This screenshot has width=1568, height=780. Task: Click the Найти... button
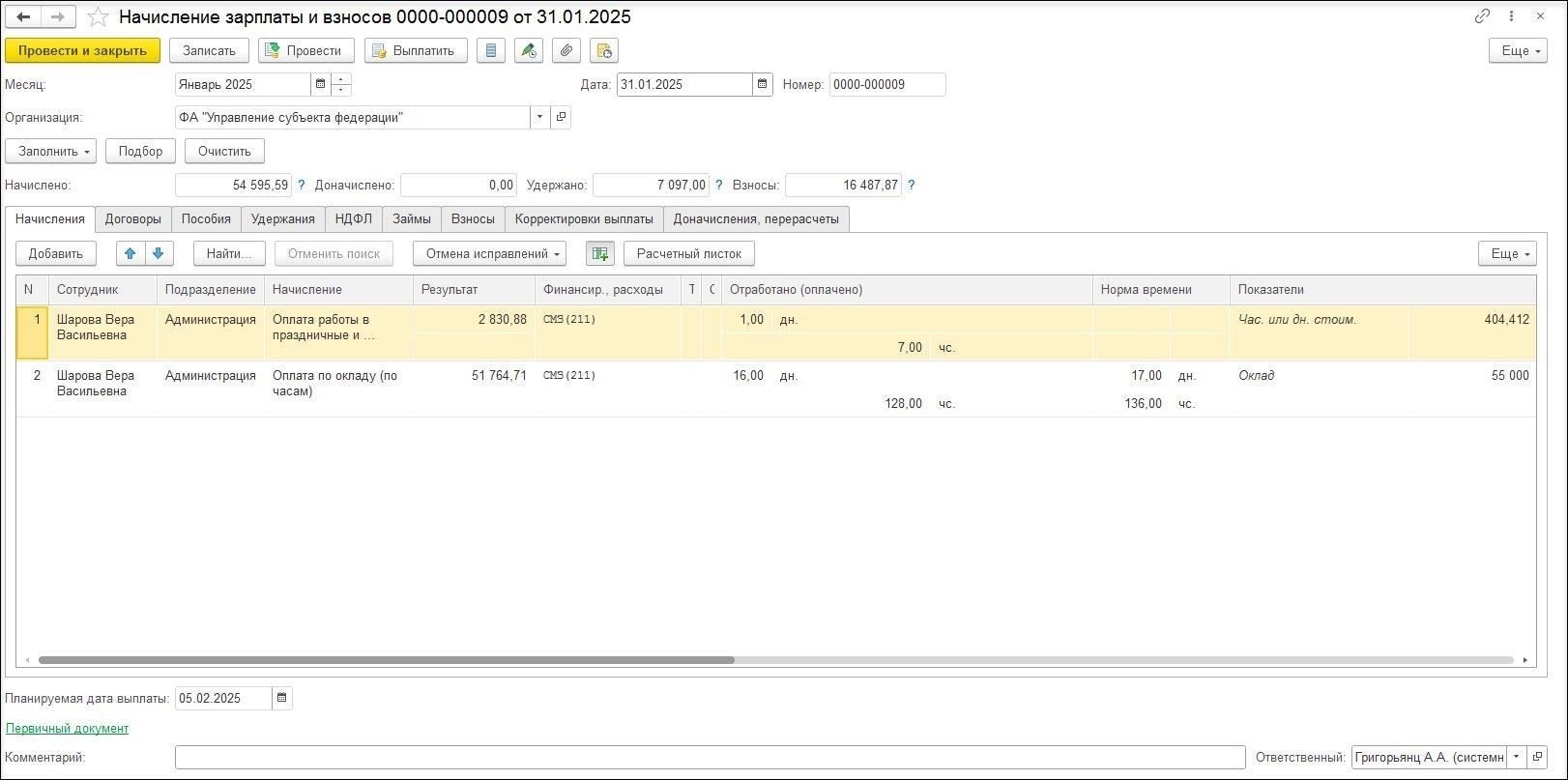229,253
